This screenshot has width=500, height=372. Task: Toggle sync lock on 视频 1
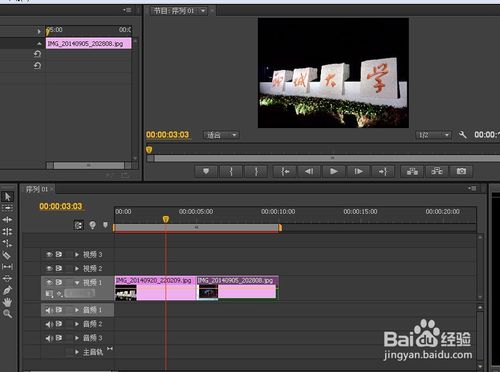click(x=59, y=282)
